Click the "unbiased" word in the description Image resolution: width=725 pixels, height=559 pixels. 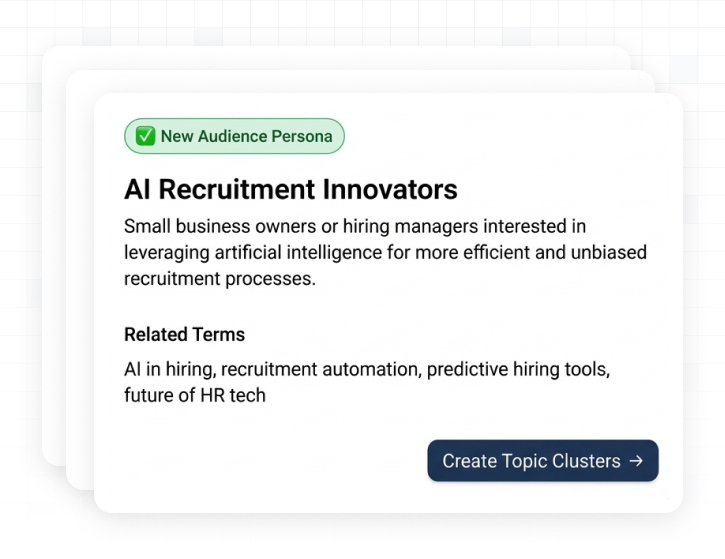(x=612, y=253)
